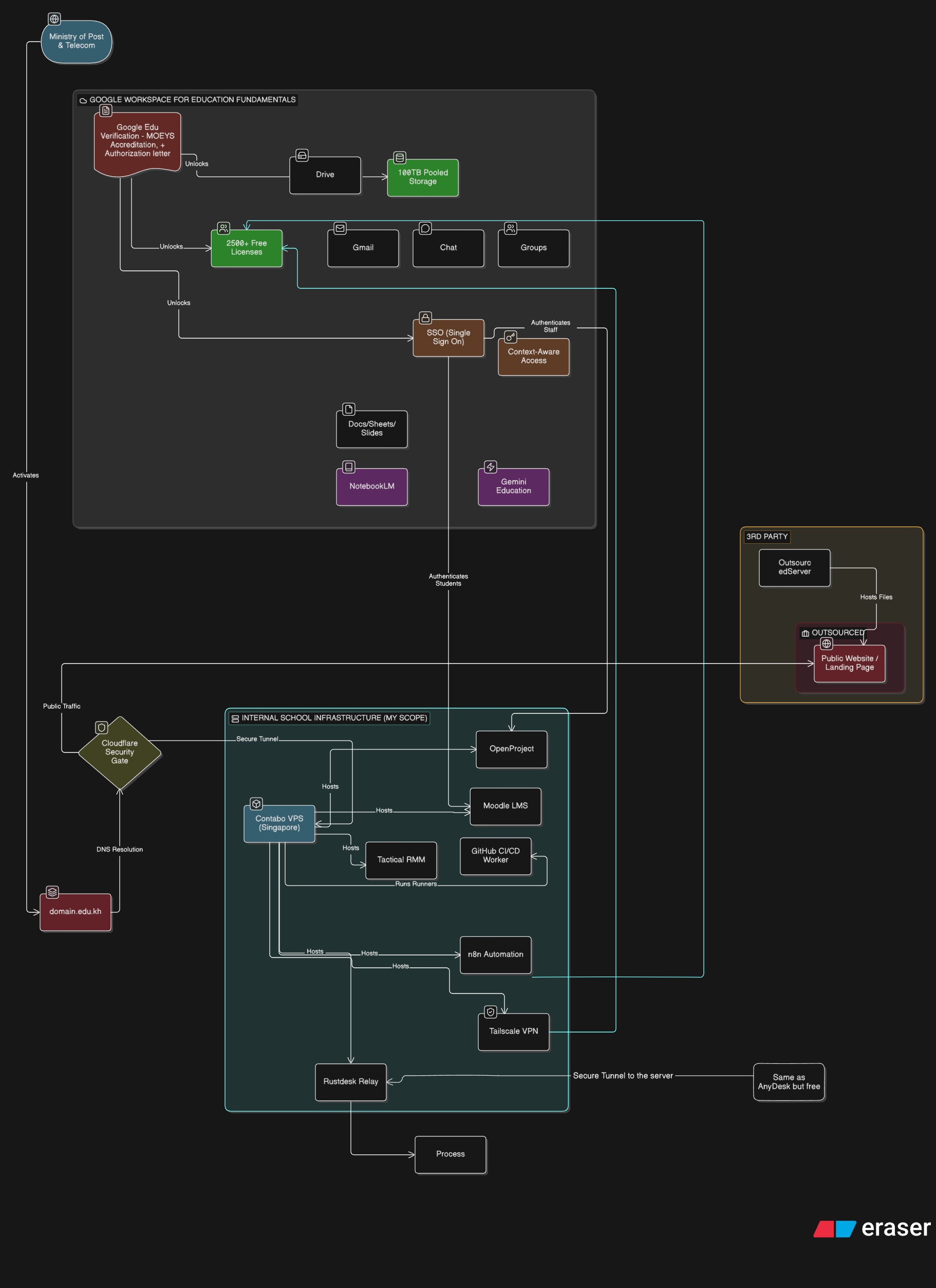936x1288 pixels.
Task: Click the globe icon on Public Website node
Action: coord(827,643)
